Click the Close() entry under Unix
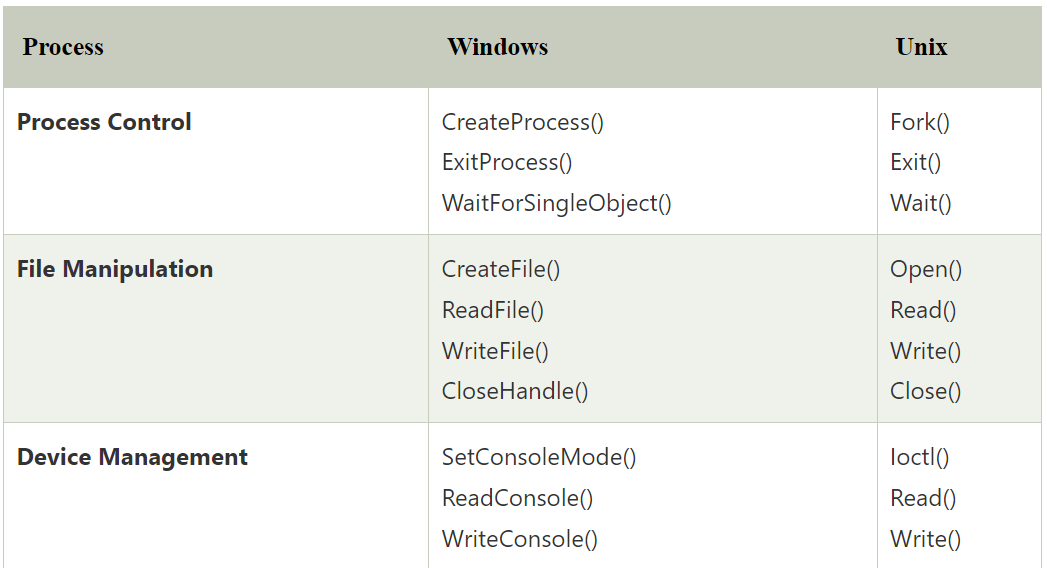 coord(925,391)
